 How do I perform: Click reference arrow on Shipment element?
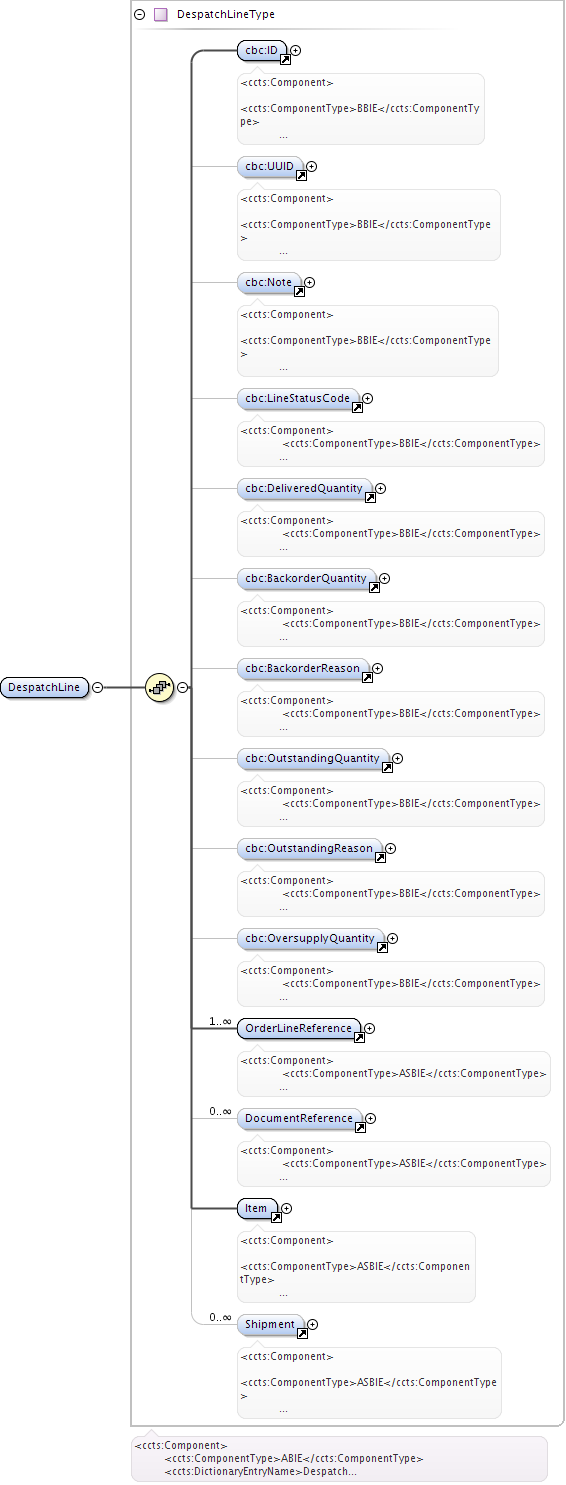[303, 1334]
